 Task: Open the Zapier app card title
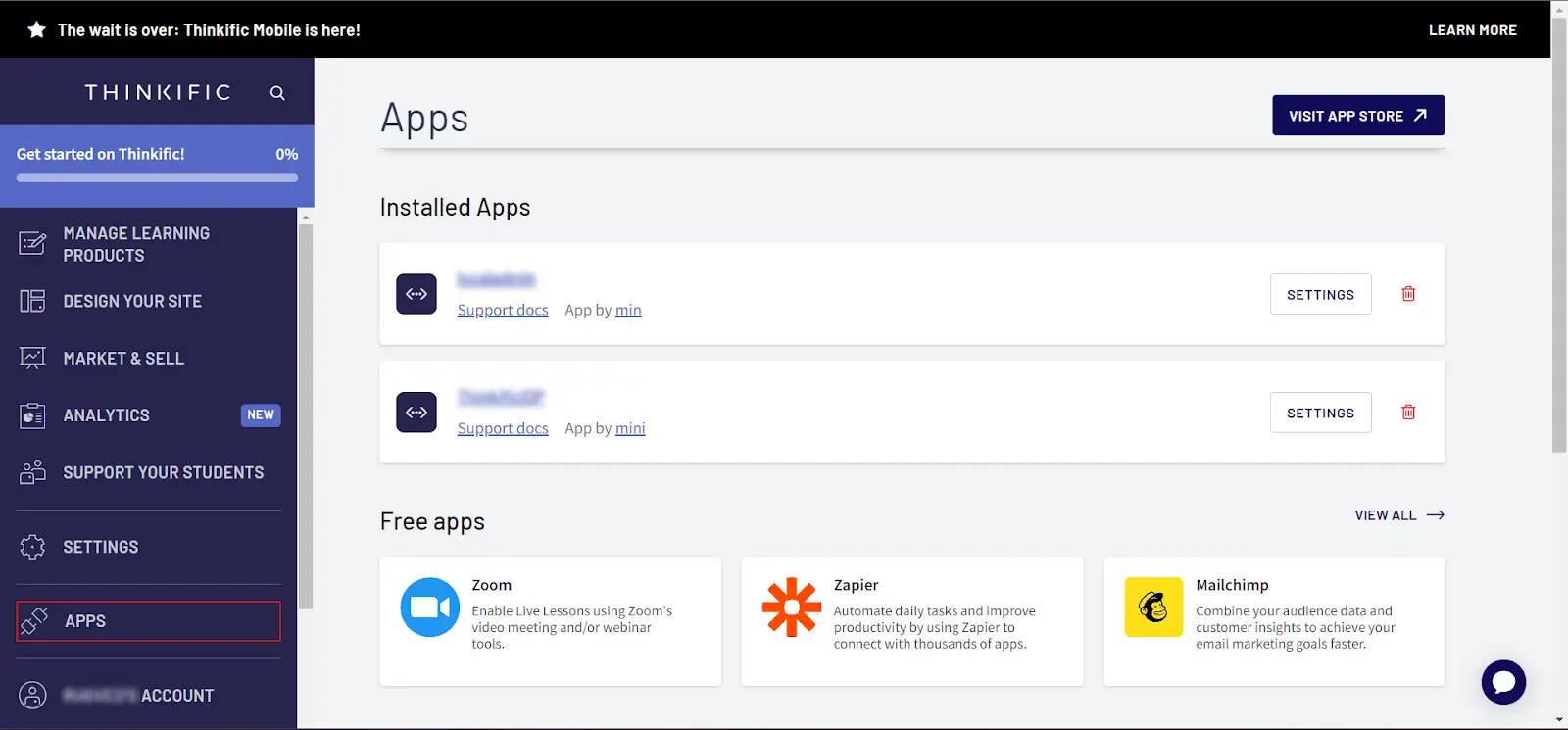click(x=856, y=585)
